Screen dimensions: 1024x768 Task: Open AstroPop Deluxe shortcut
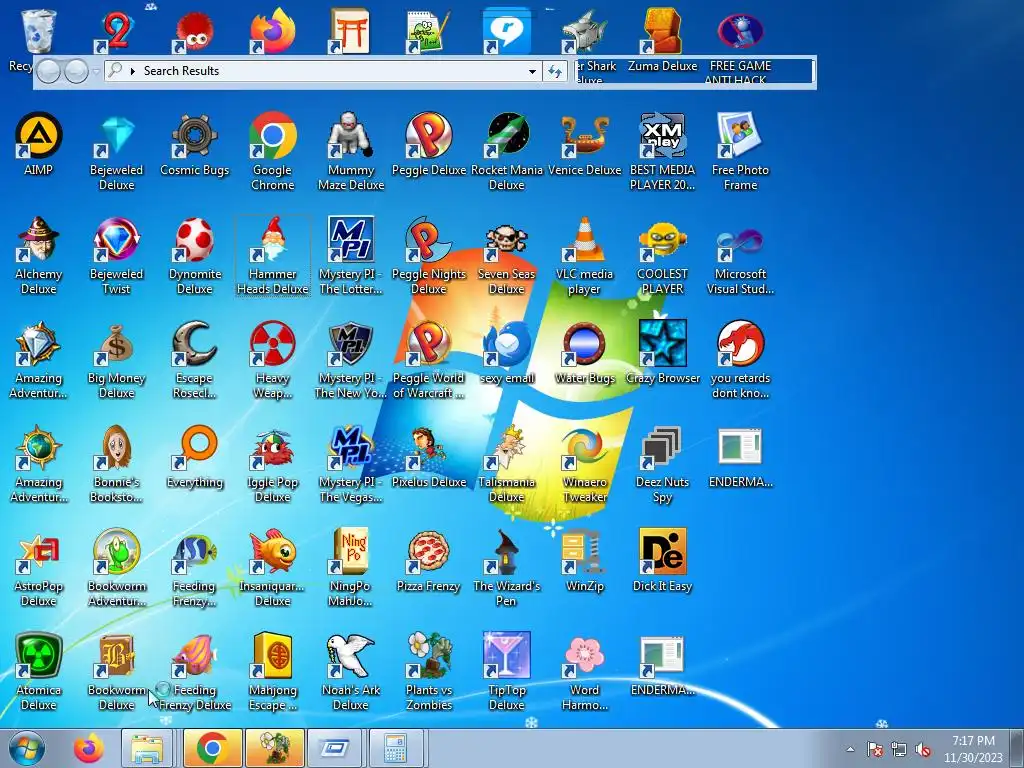pos(39,568)
